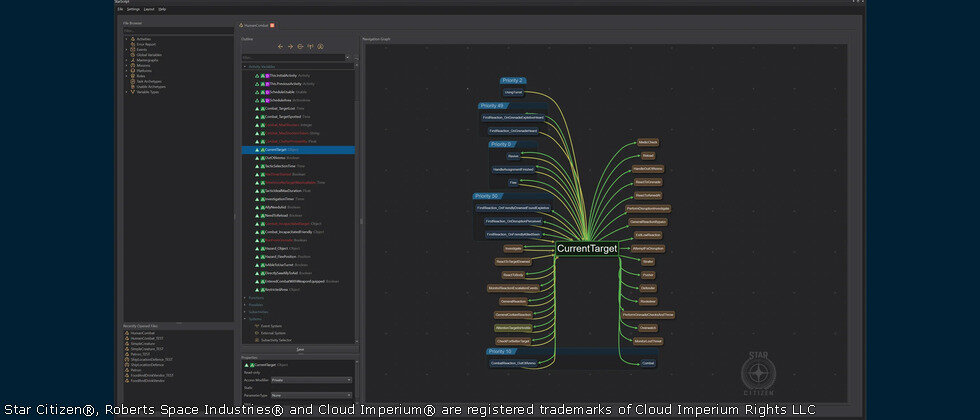This screenshot has height=420, width=980.
Task: Click the file icon next to SimpleCreature recent file
Action: click(127, 343)
